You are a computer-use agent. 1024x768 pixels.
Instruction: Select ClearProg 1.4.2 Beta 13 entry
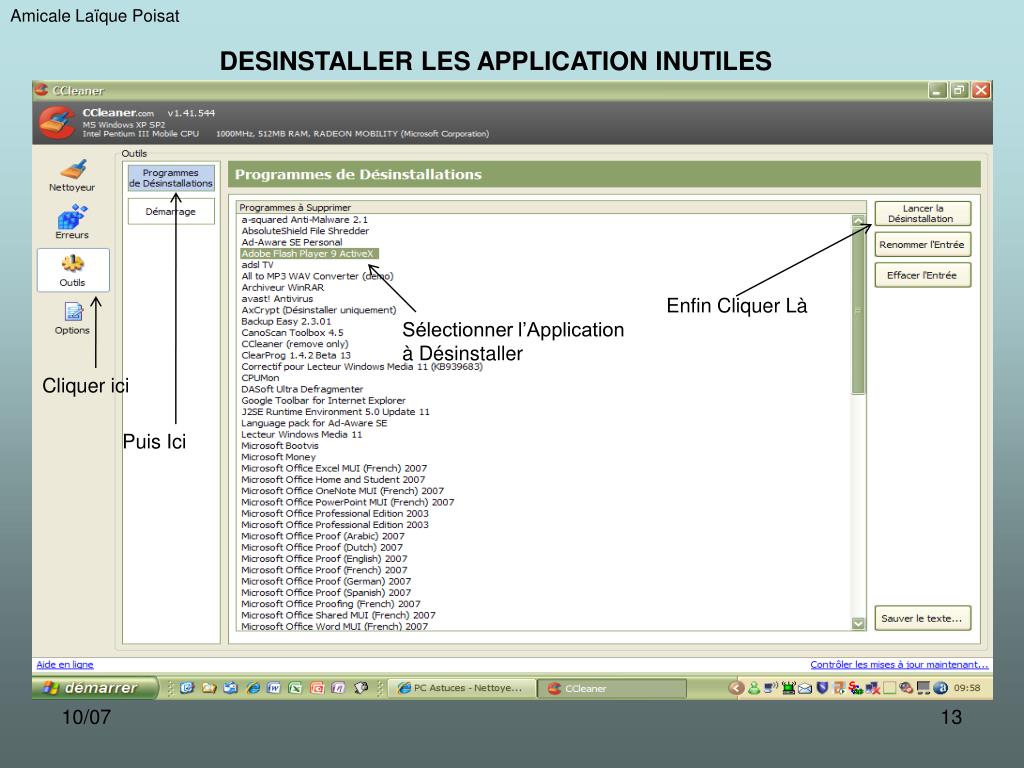(x=296, y=355)
